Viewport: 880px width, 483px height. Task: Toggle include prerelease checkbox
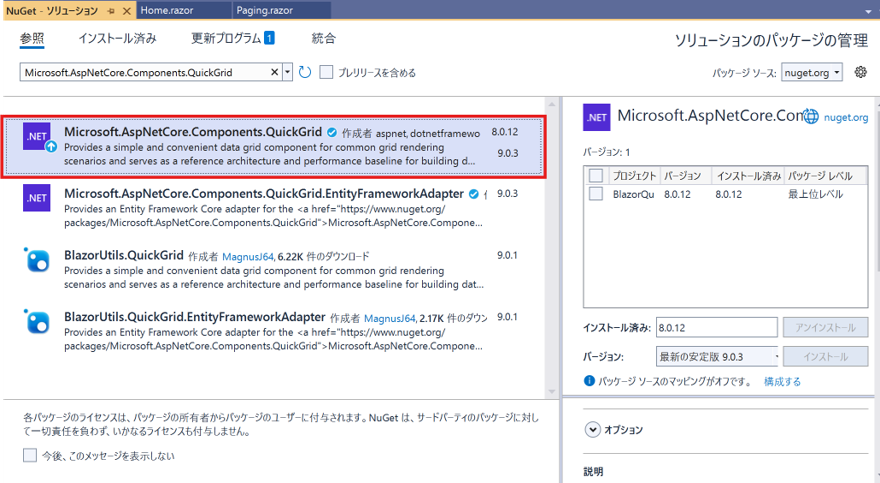pos(326,72)
